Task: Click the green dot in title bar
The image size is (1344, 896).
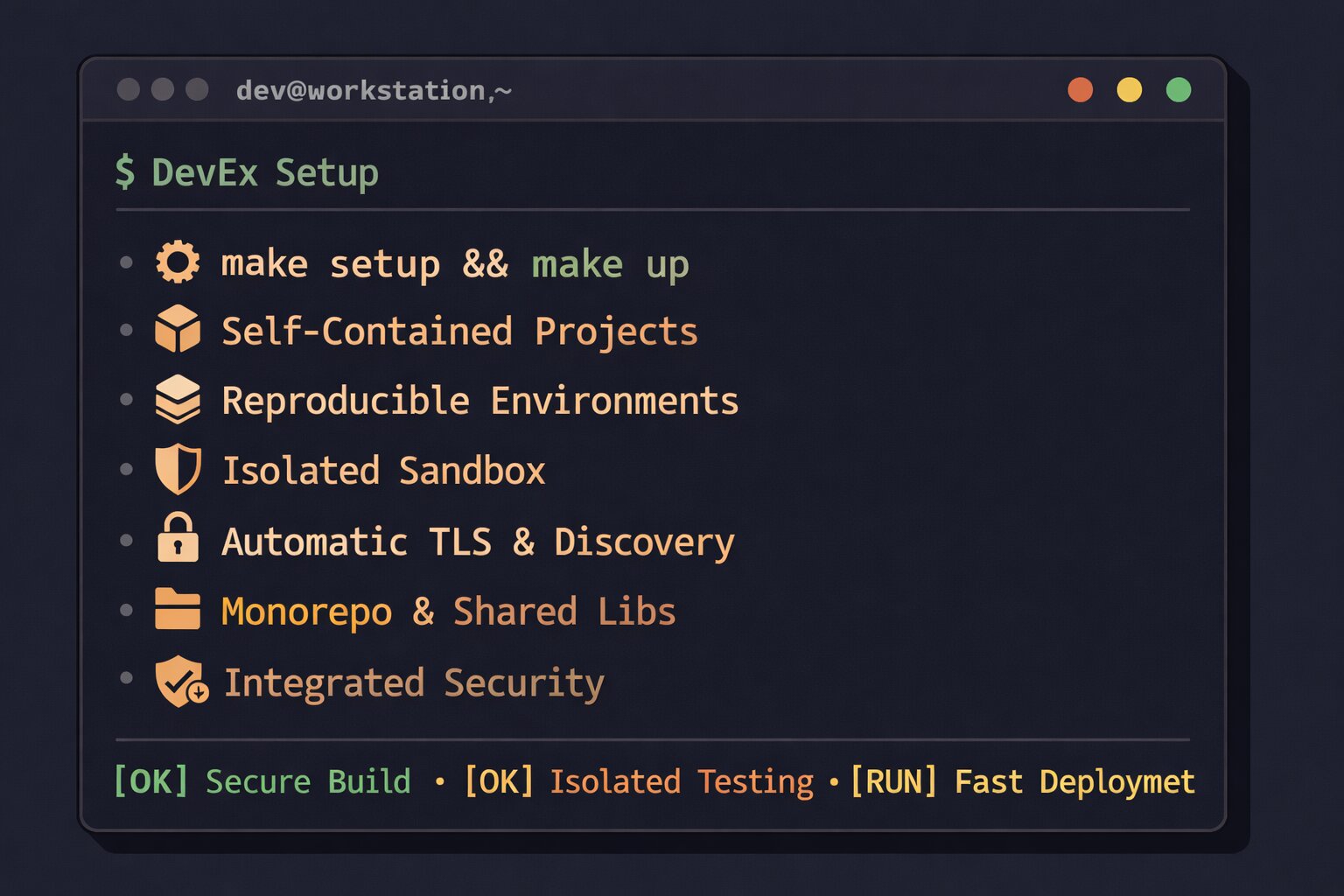Action: tap(1179, 90)
